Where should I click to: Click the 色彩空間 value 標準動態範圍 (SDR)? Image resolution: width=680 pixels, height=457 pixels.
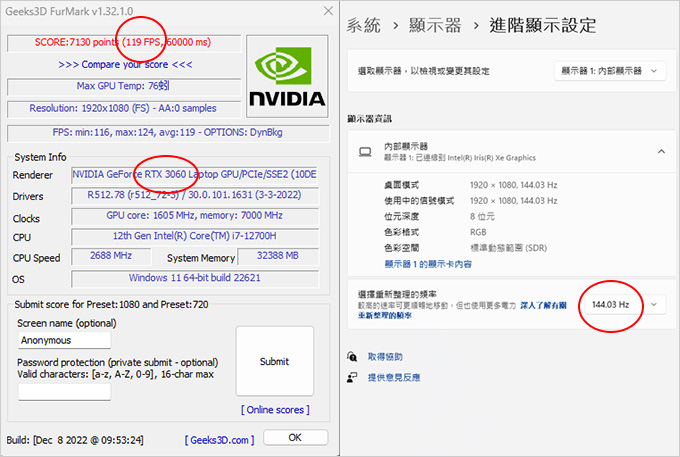coord(508,248)
